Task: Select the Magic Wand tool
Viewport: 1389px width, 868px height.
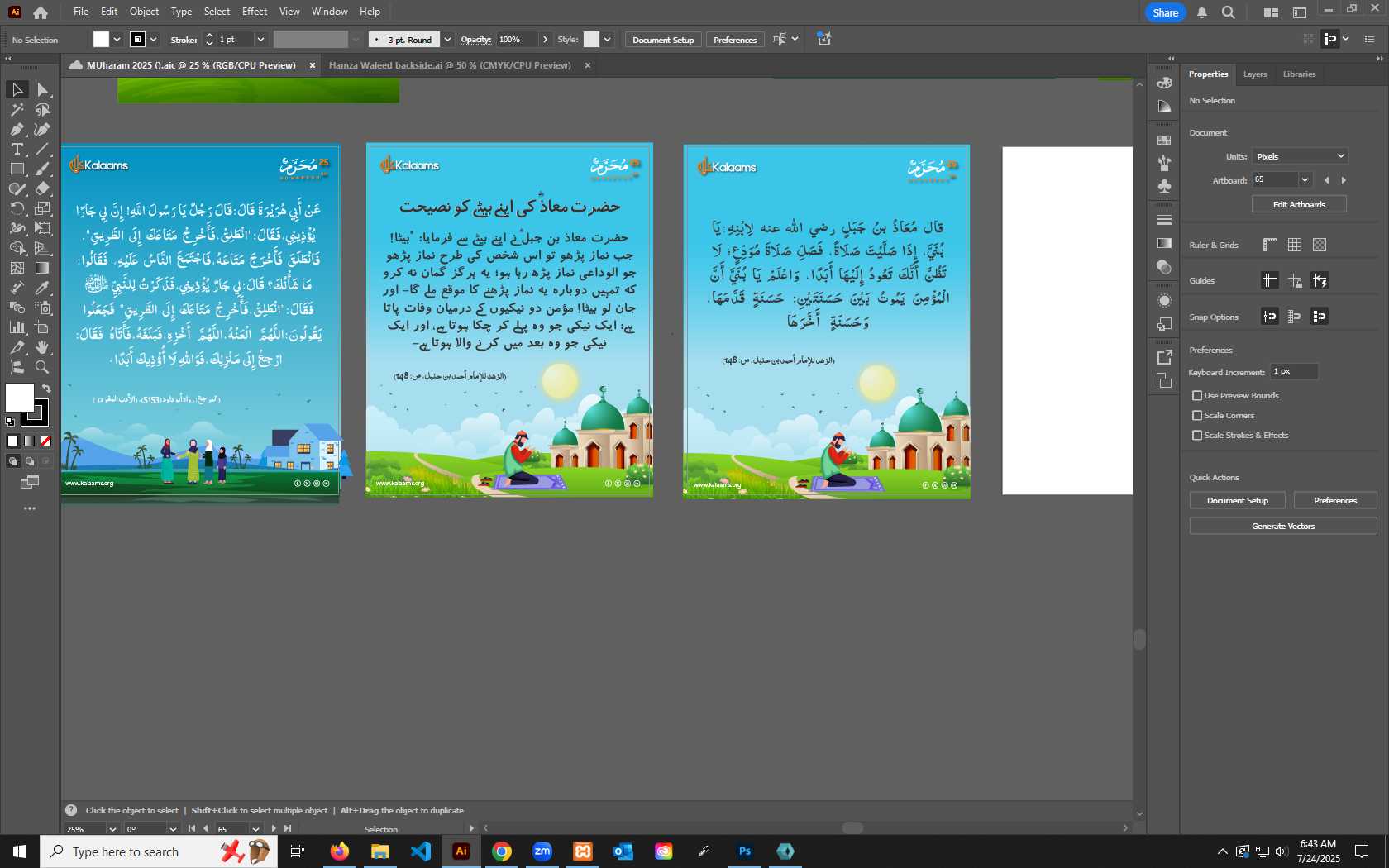Action: [17, 109]
